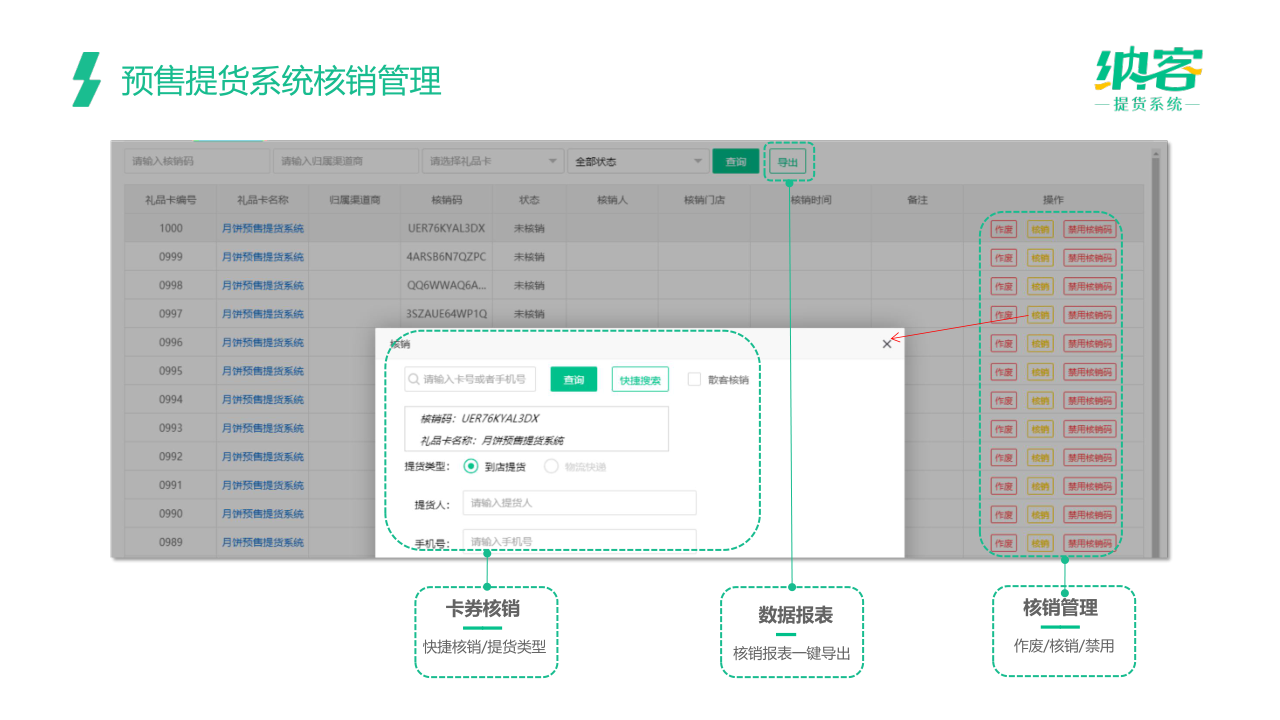The width and height of the screenshot is (1280, 720).
Task: Select the 物流快递 radio option
Action: (551, 466)
